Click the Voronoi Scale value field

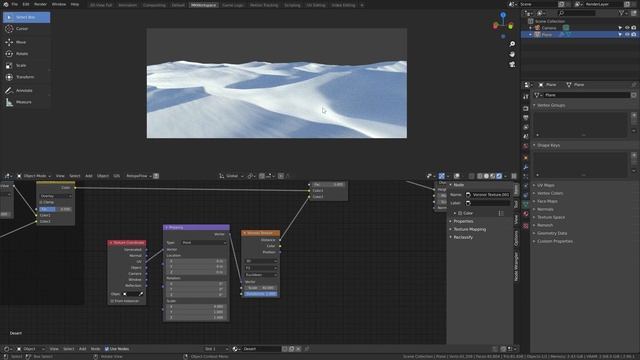[x=261, y=288]
